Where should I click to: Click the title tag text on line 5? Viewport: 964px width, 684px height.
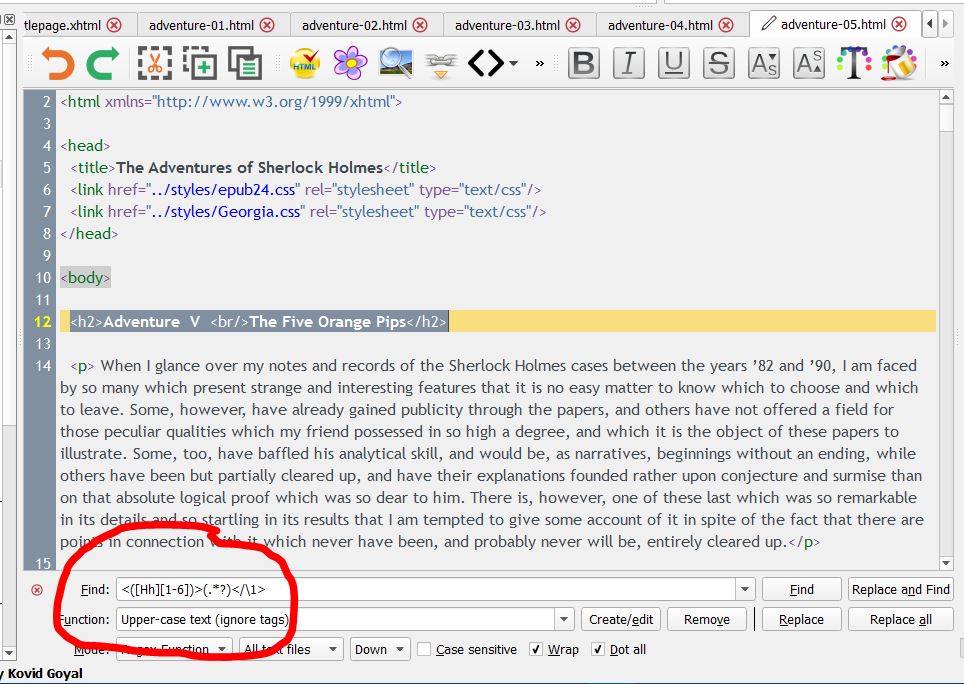pos(250,168)
